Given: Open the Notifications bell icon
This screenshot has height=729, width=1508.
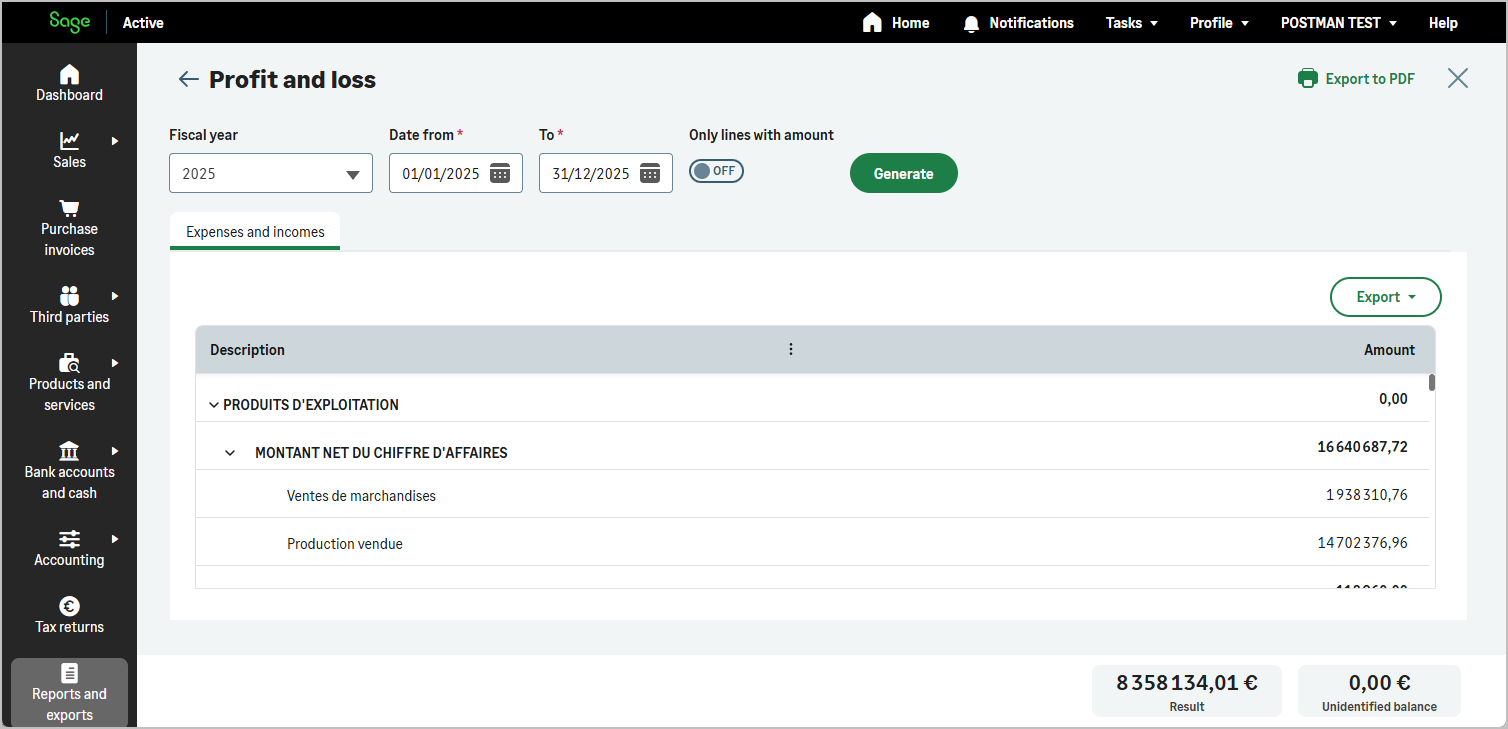Looking at the screenshot, I should [971, 23].
